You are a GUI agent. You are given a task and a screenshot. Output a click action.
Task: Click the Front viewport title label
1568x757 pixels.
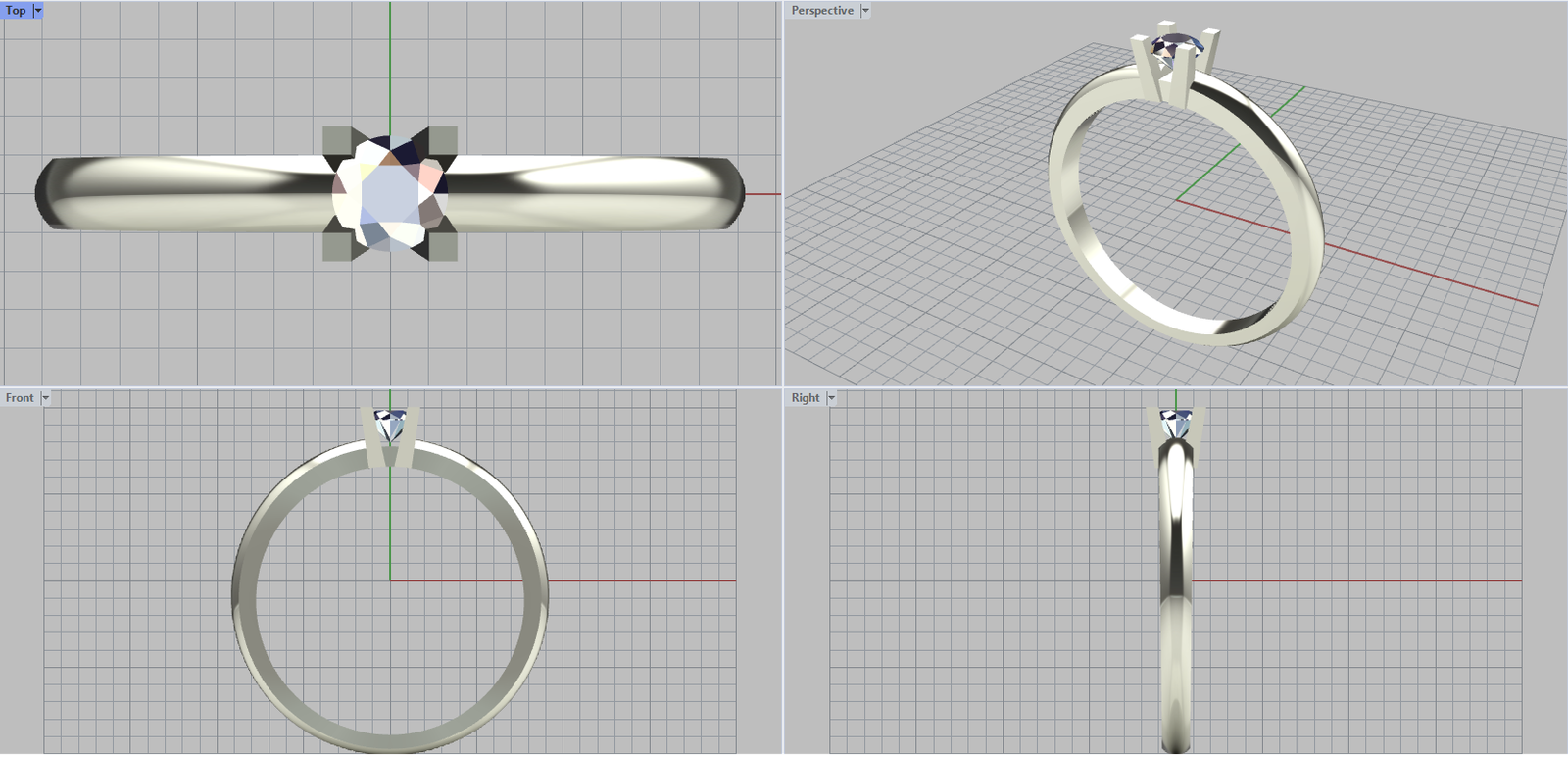(x=20, y=398)
